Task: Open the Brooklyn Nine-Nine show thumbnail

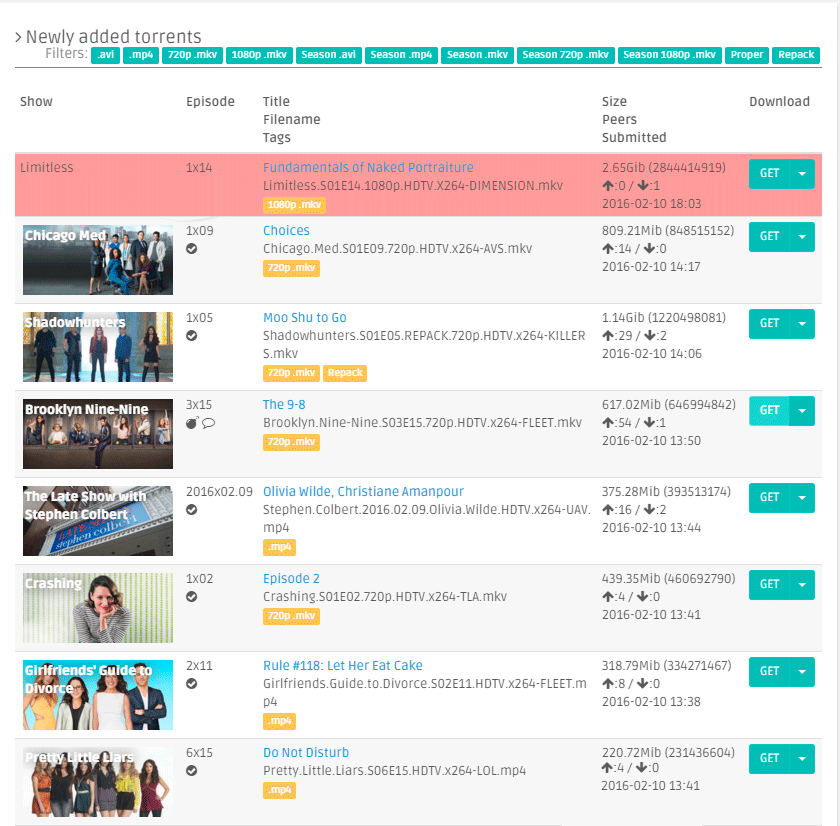Action: pos(98,434)
